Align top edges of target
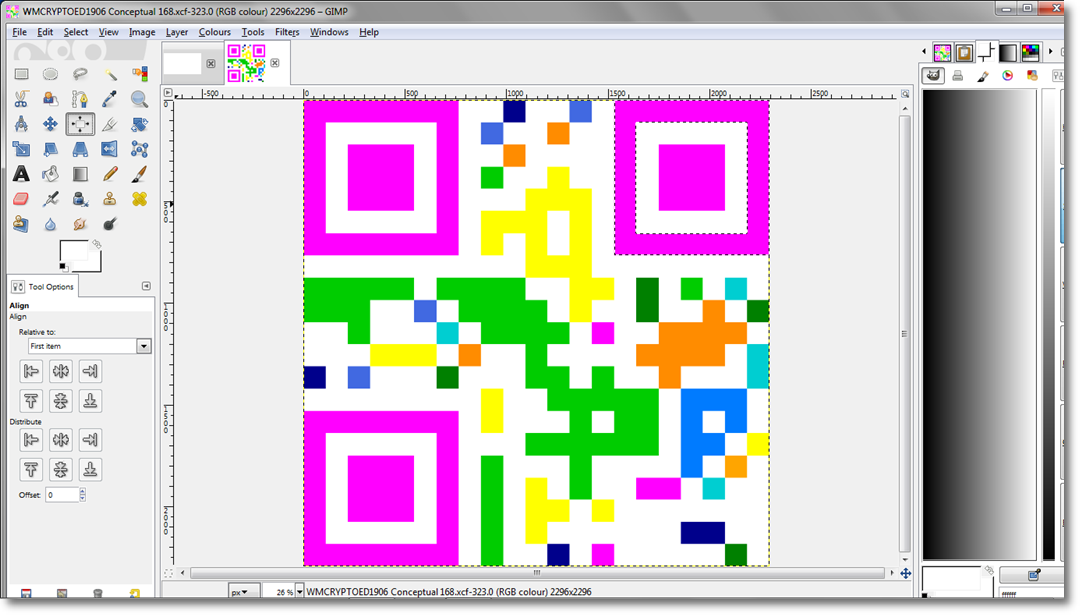The width and height of the screenshot is (1080, 615). click(x=31, y=401)
